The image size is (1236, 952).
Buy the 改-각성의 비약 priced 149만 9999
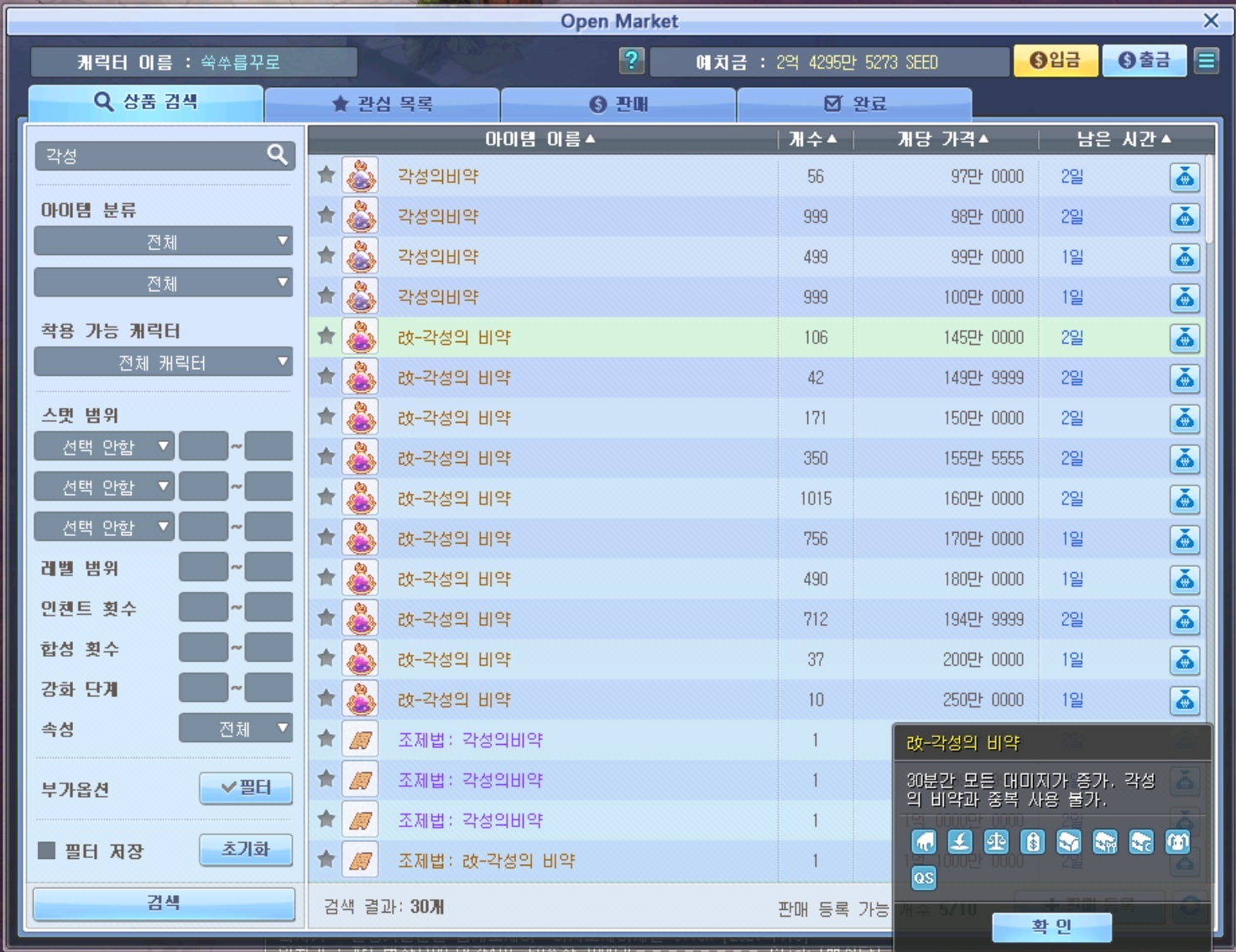[1184, 378]
